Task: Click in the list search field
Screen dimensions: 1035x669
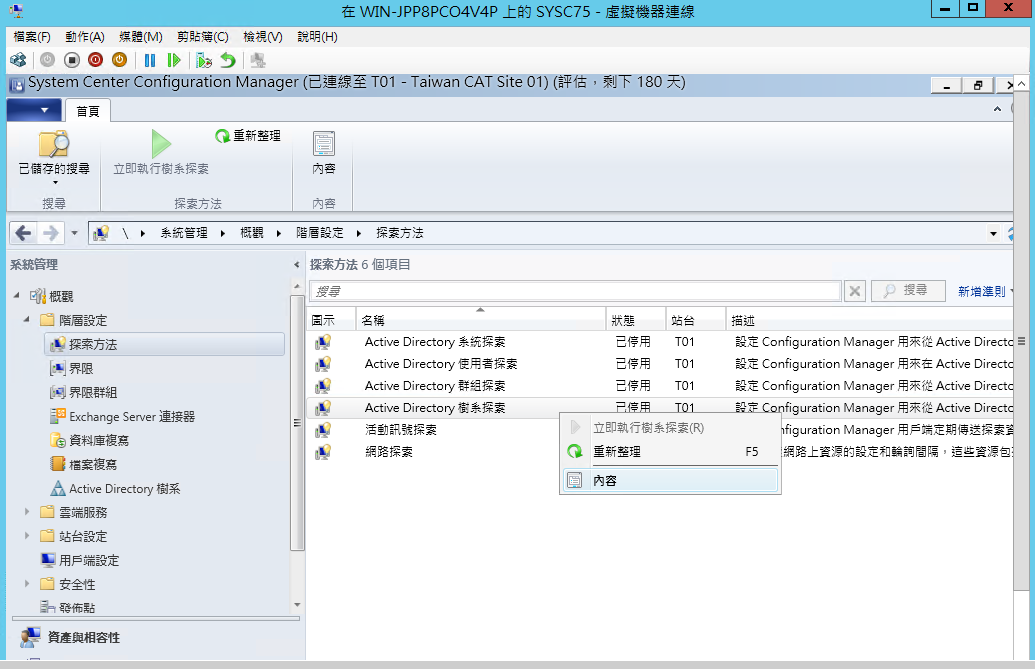Action: (575, 291)
